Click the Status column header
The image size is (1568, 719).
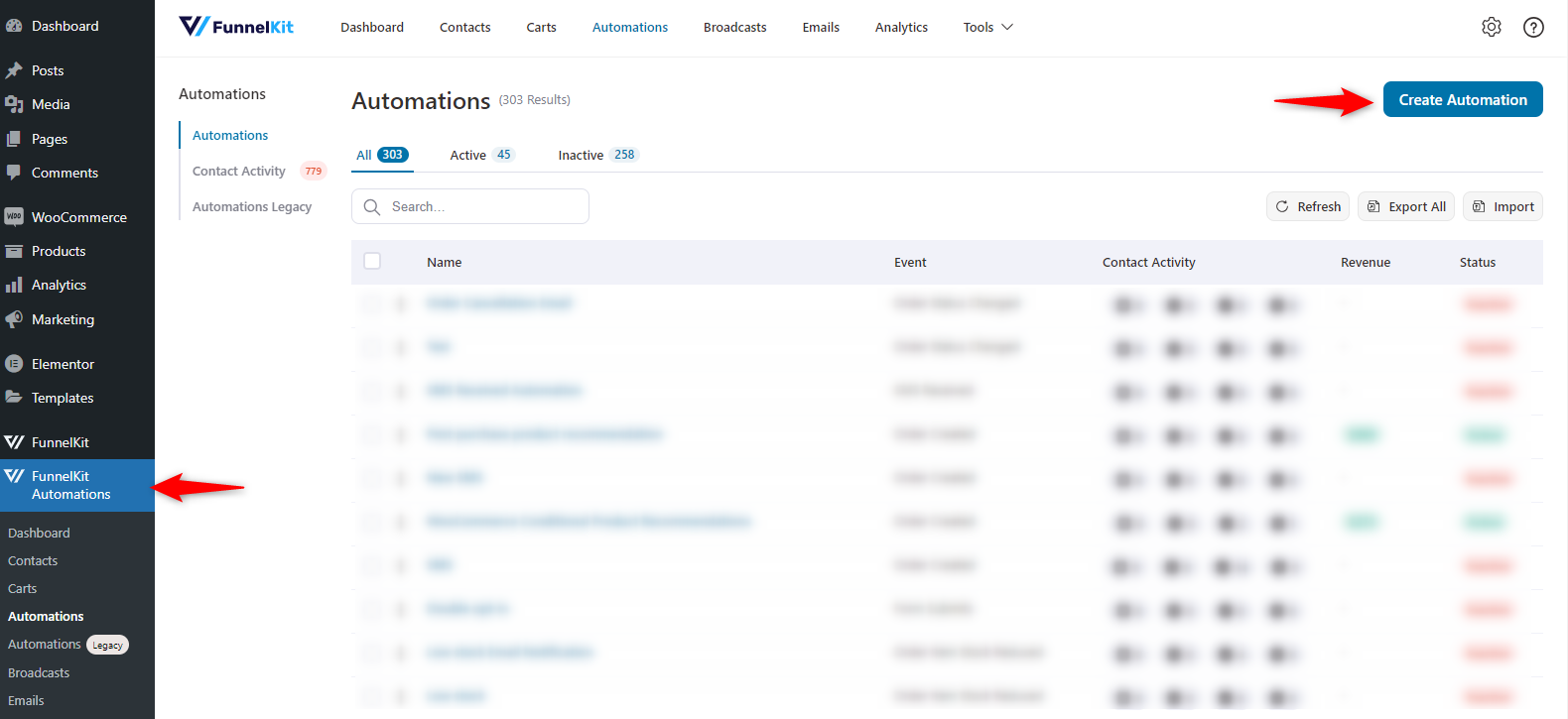(1478, 262)
